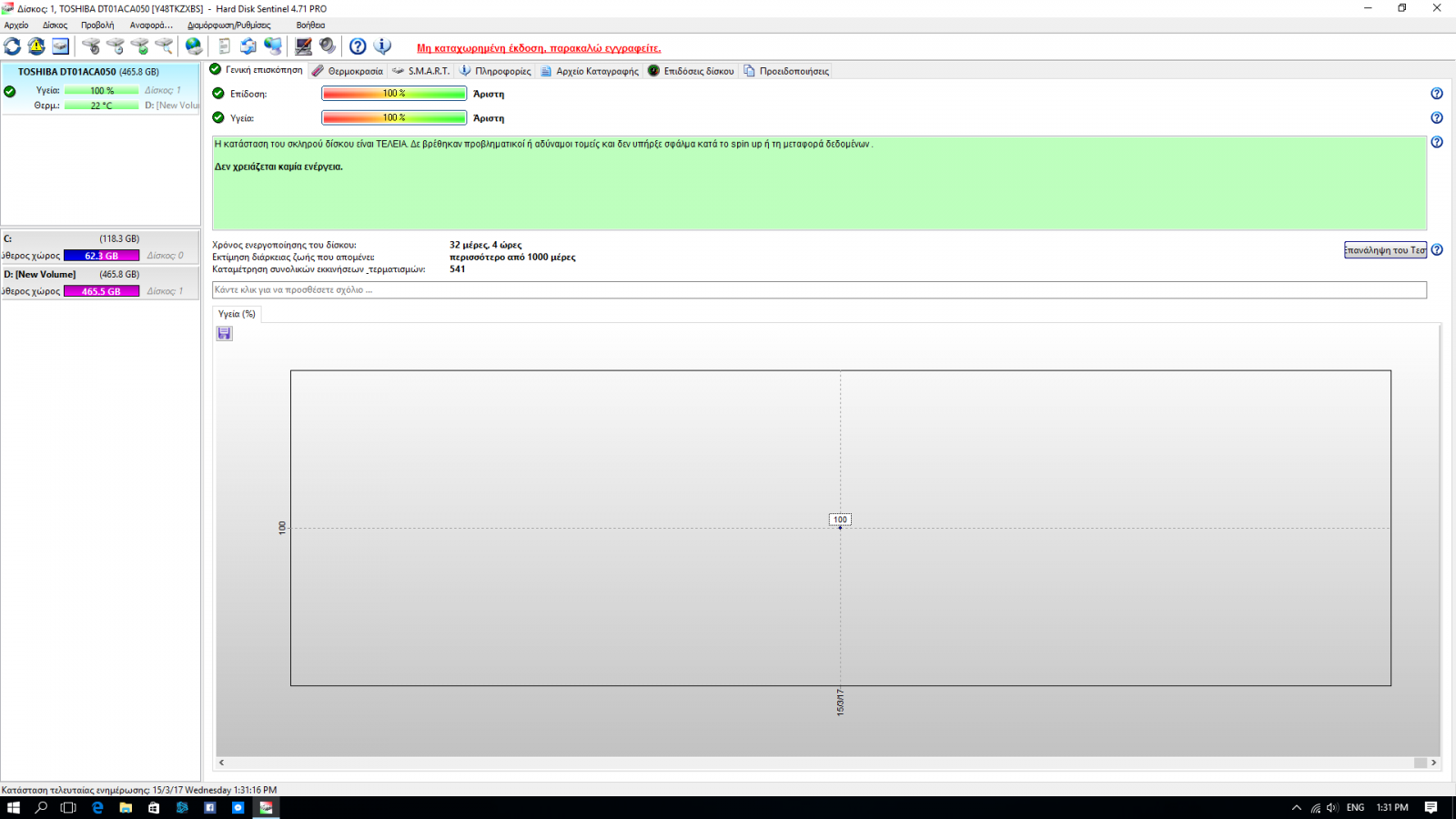Open File Explorer from the taskbar

click(126, 807)
